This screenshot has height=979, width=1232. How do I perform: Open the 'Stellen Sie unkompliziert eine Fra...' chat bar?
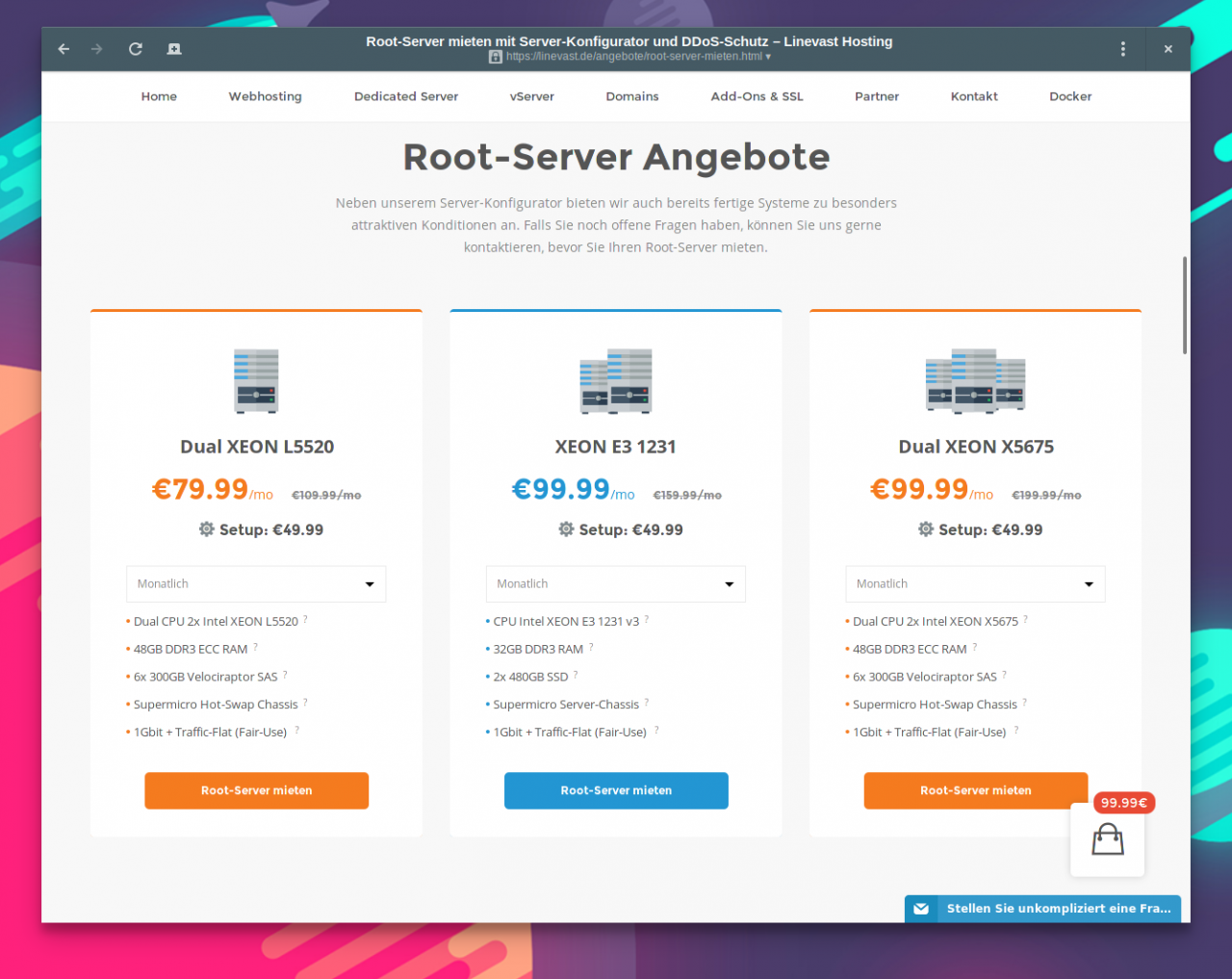click(1042, 909)
